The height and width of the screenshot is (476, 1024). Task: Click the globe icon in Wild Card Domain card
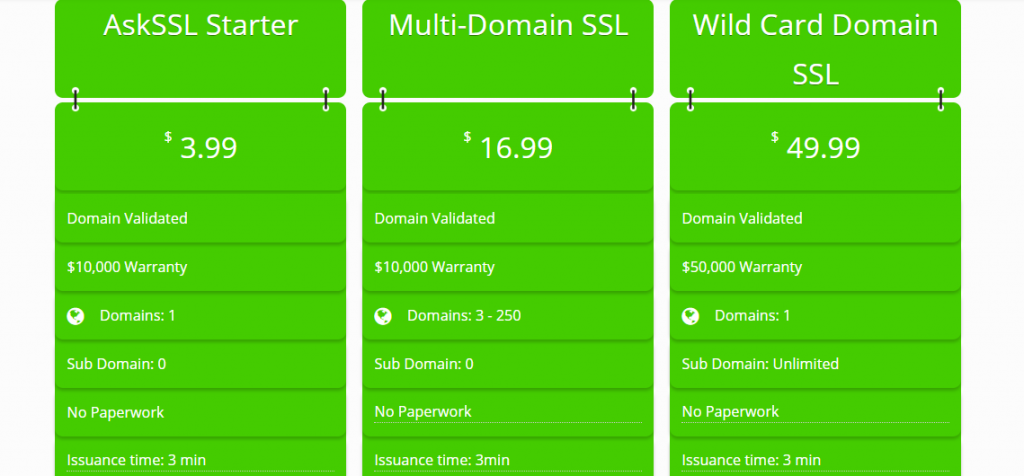[691, 316]
